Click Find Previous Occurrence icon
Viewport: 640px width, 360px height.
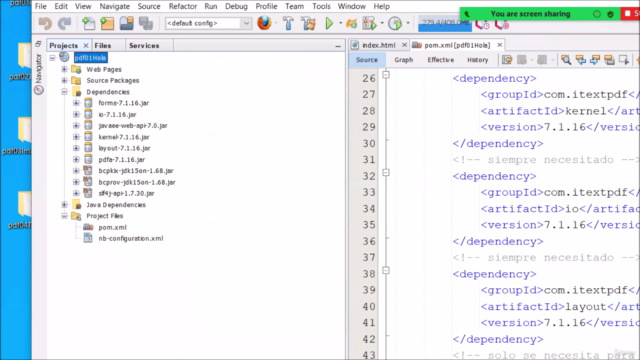(x=580, y=60)
